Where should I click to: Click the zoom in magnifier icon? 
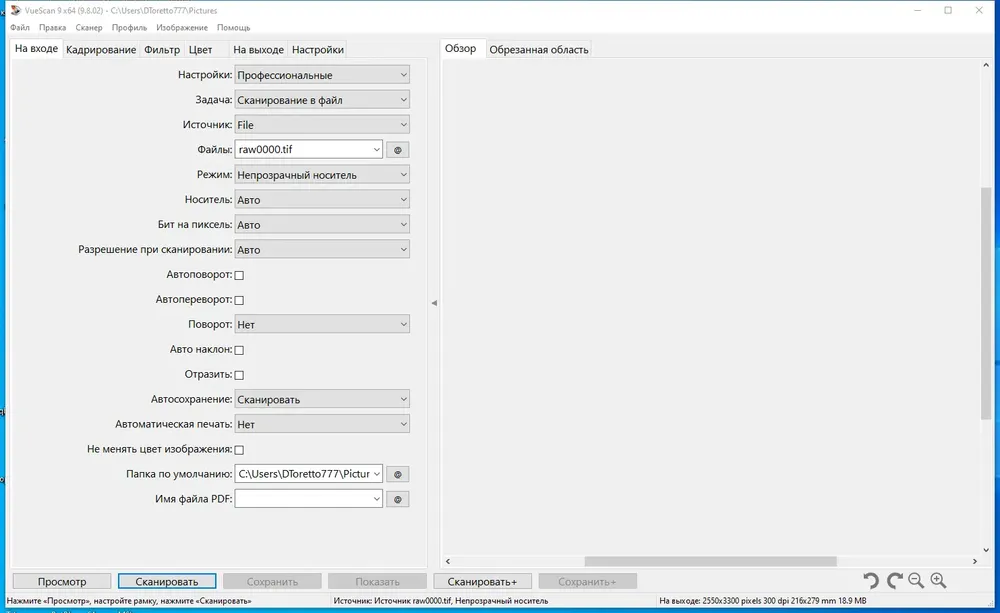click(x=938, y=580)
